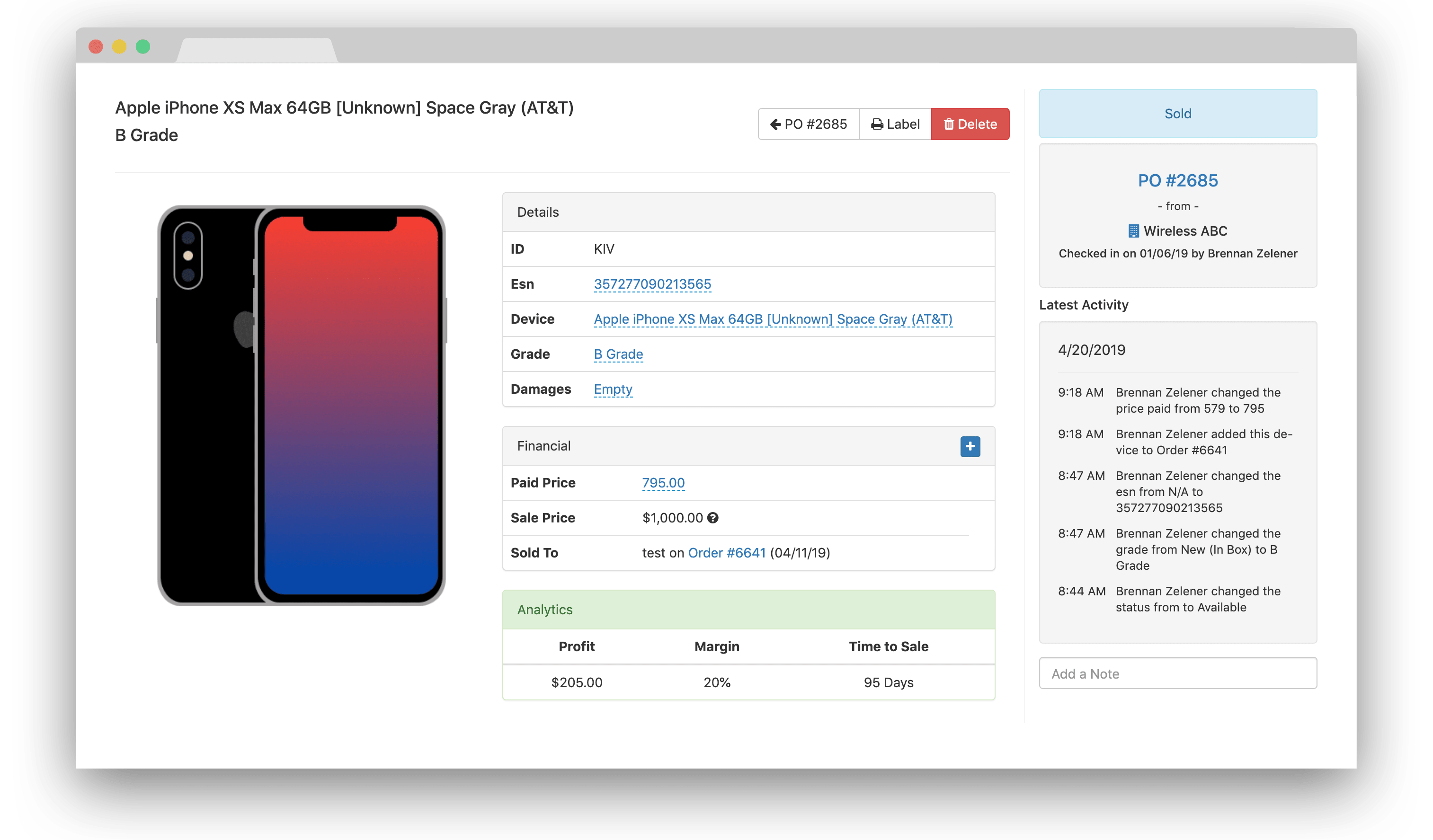The image size is (1433, 840).
Task: Click the Sold status banner
Action: 1178,114
